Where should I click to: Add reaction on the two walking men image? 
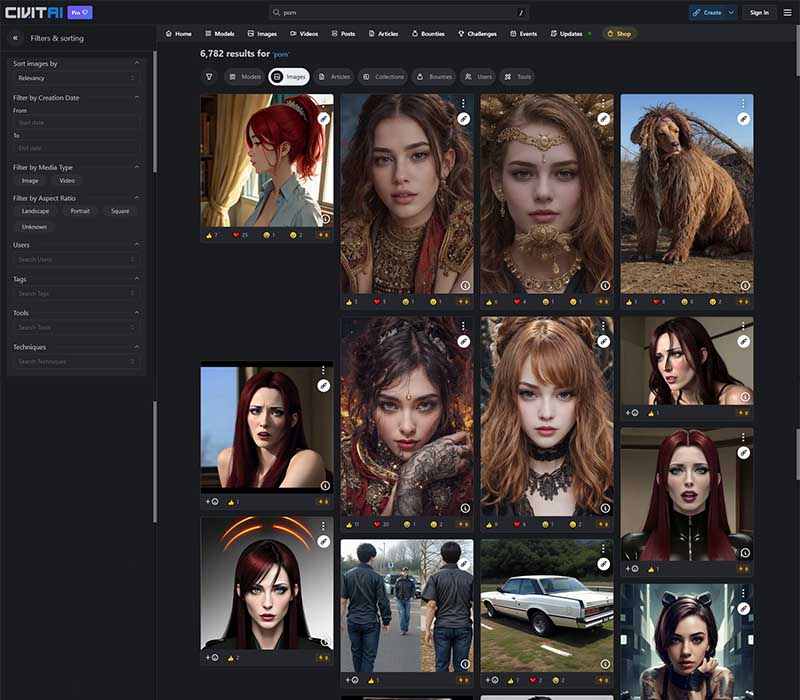352,680
